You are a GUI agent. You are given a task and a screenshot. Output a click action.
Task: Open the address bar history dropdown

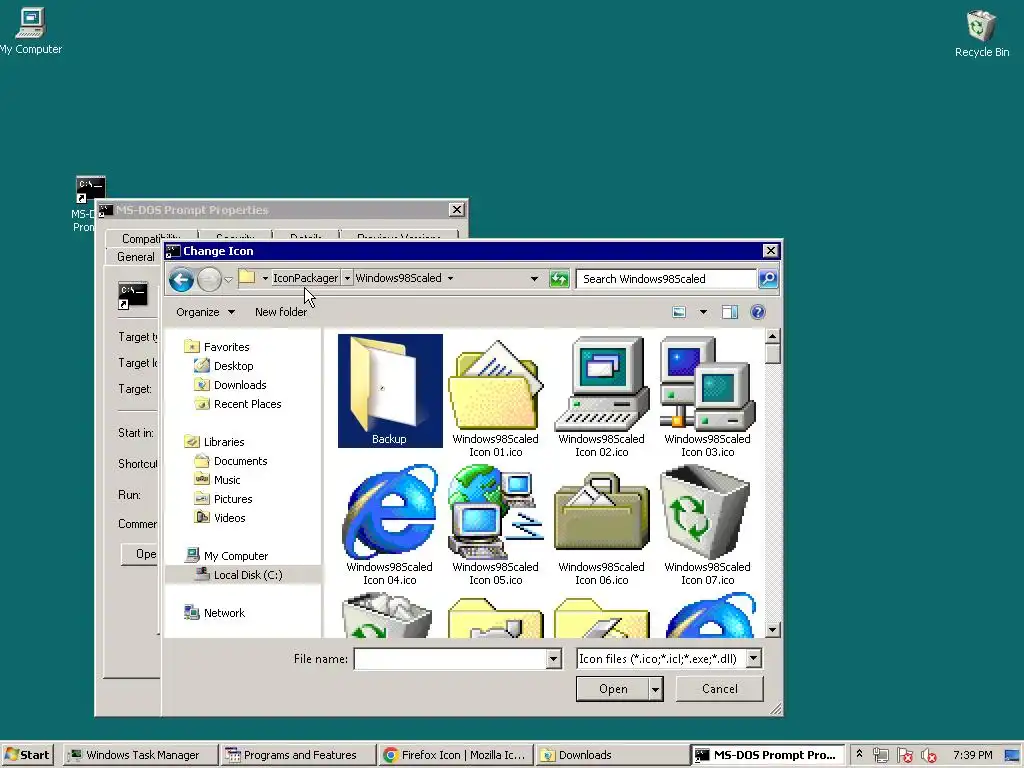point(534,279)
